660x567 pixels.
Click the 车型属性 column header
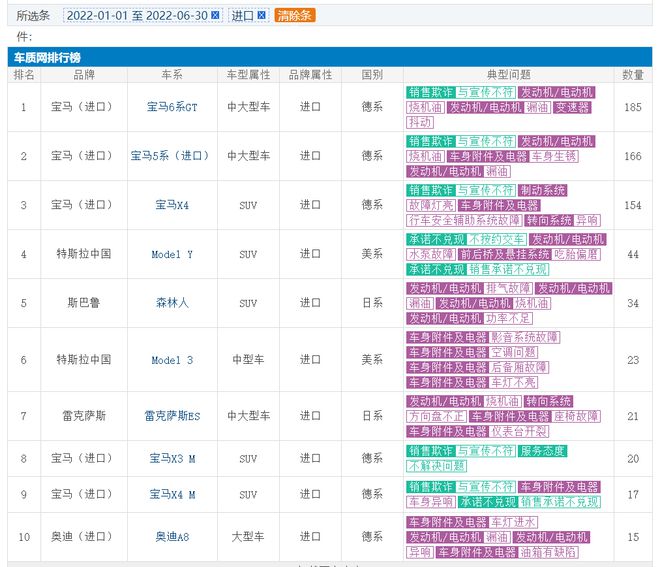pos(248,75)
